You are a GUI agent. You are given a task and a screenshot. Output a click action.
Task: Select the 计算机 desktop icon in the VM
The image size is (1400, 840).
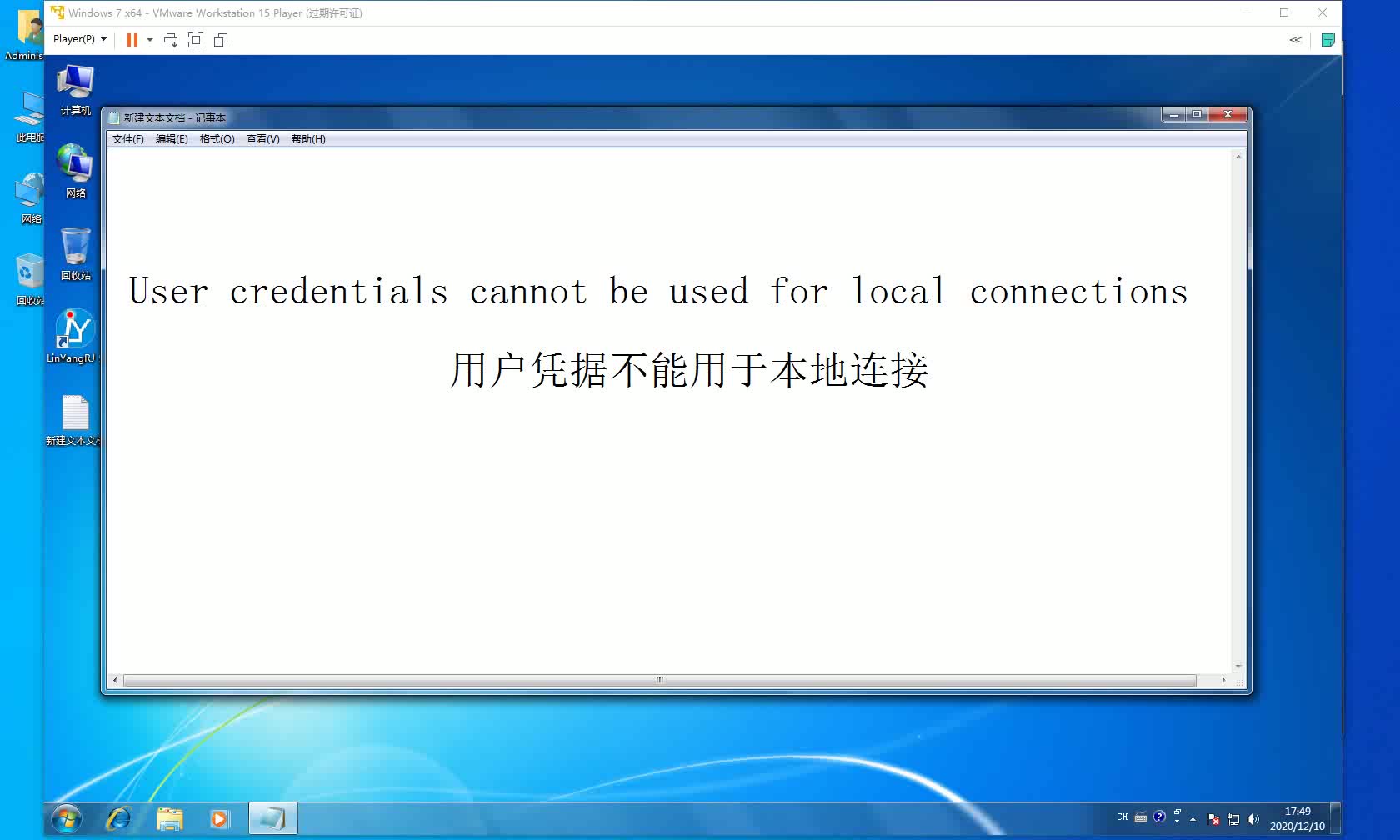[75, 91]
